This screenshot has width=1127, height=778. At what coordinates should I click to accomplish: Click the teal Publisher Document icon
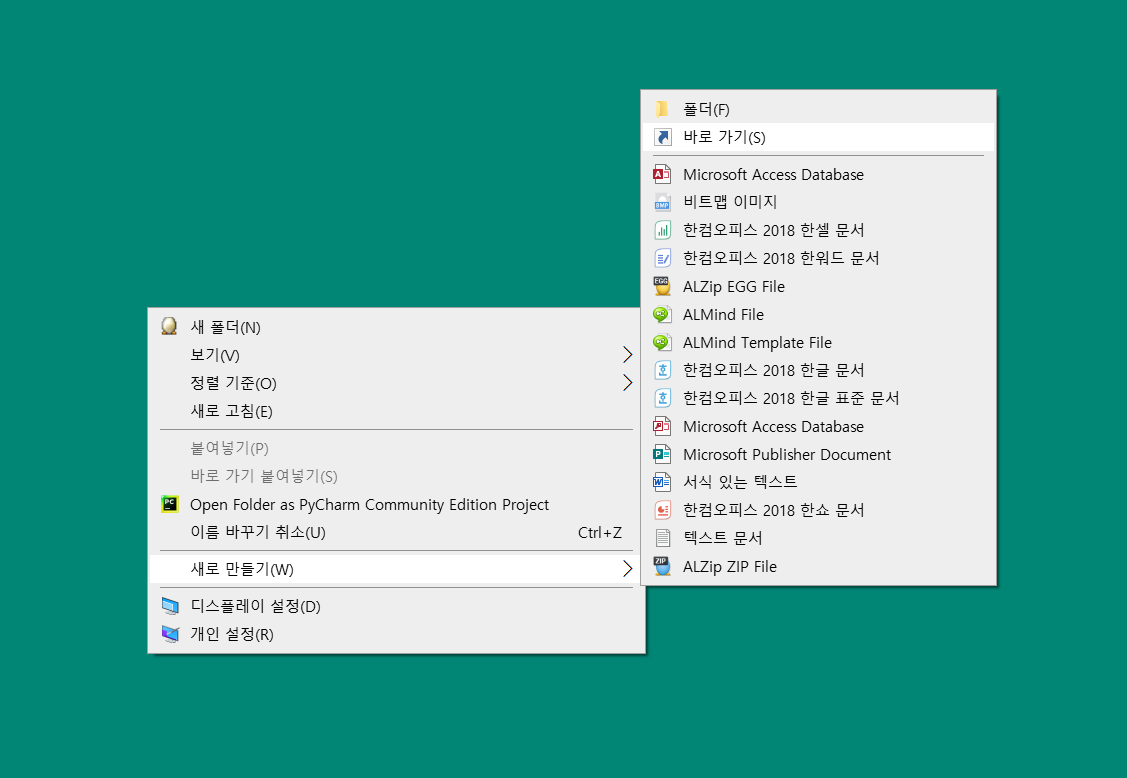[x=662, y=454]
